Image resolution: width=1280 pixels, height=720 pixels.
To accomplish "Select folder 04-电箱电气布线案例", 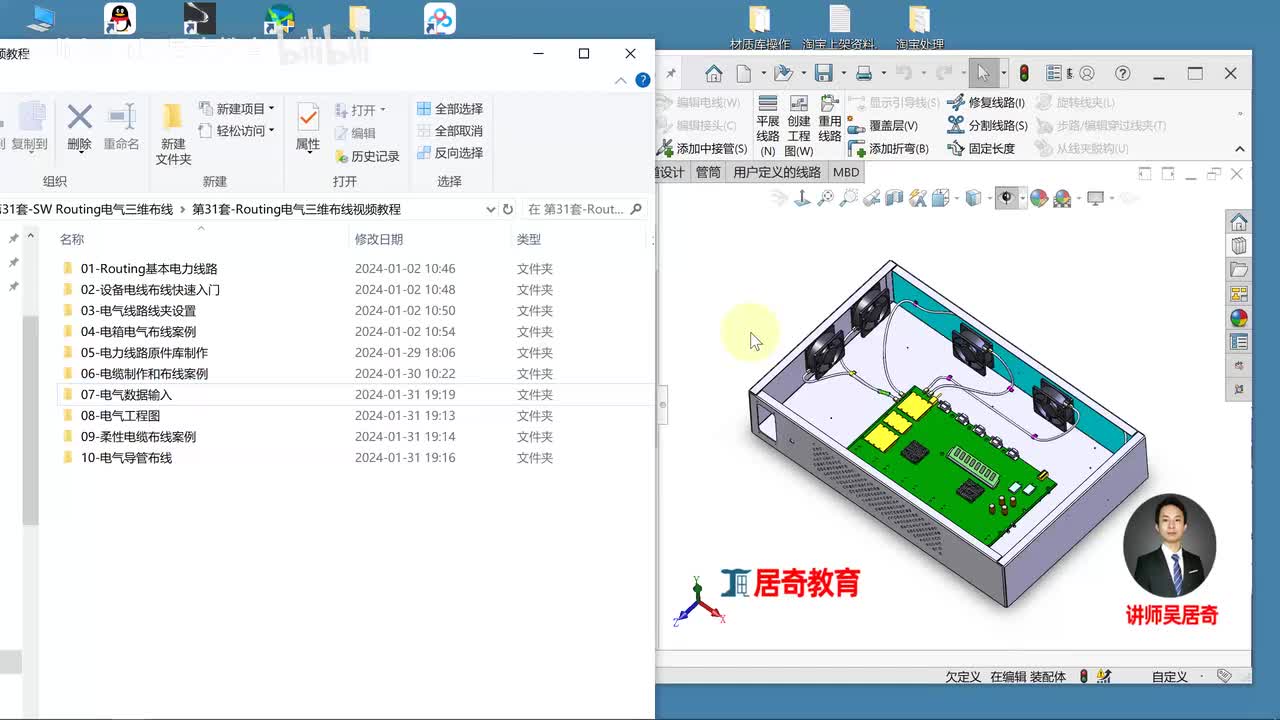I will coord(138,331).
